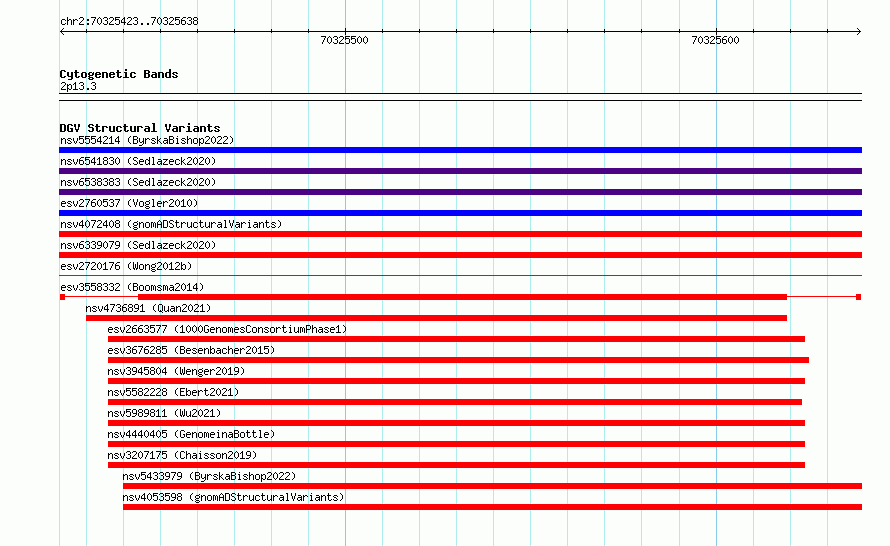Open esv2760537 (Vogler2010) variant label
The width and height of the screenshot is (890, 546).
pos(129,203)
